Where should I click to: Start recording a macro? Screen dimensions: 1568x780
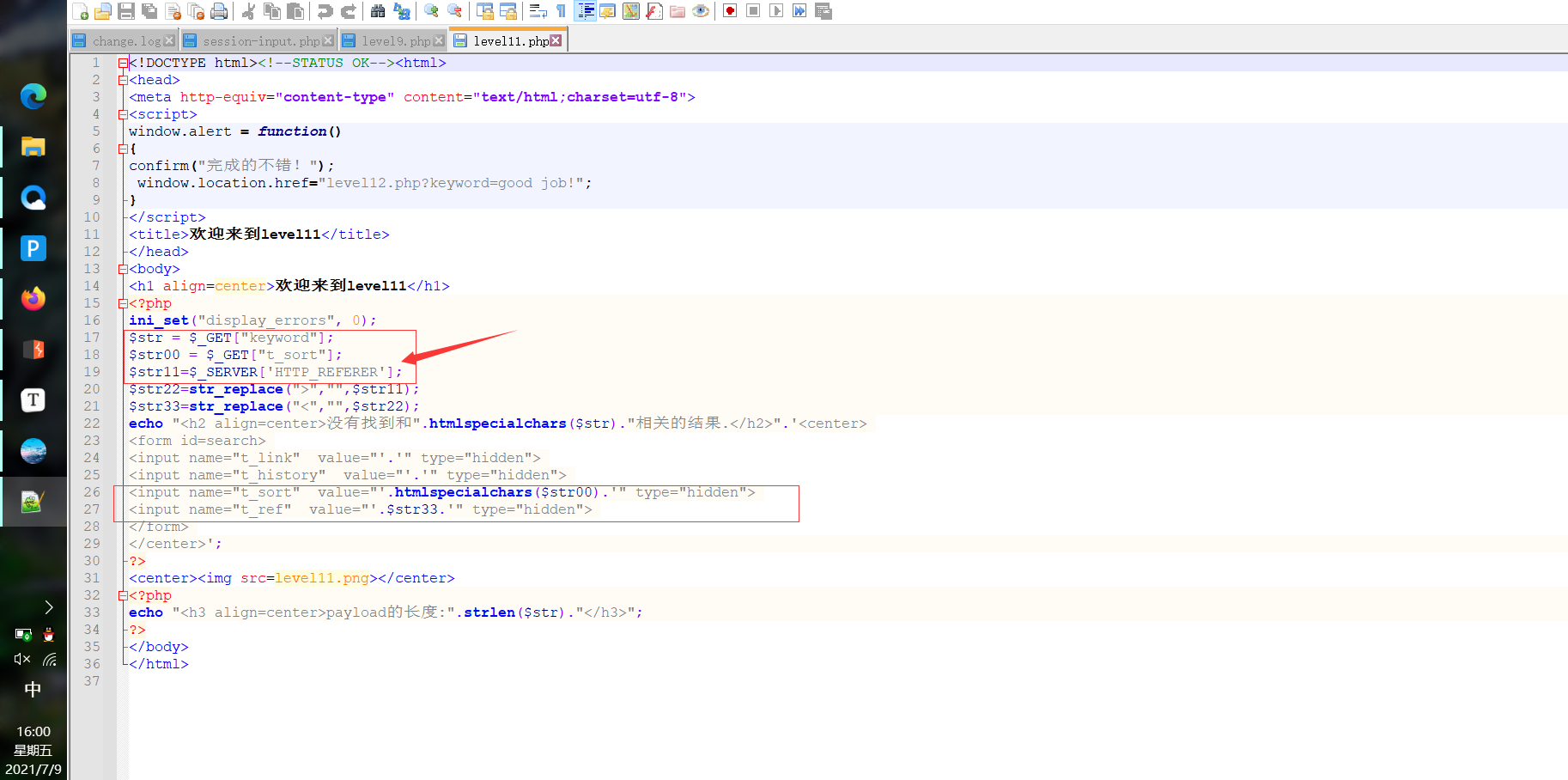pos(730,11)
